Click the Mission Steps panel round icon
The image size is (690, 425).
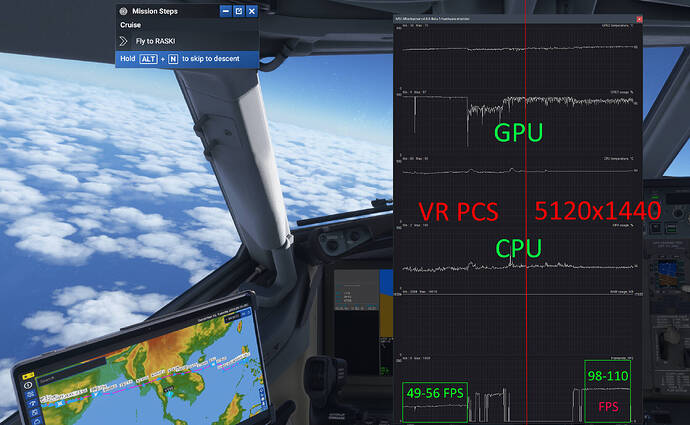click(123, 11)
